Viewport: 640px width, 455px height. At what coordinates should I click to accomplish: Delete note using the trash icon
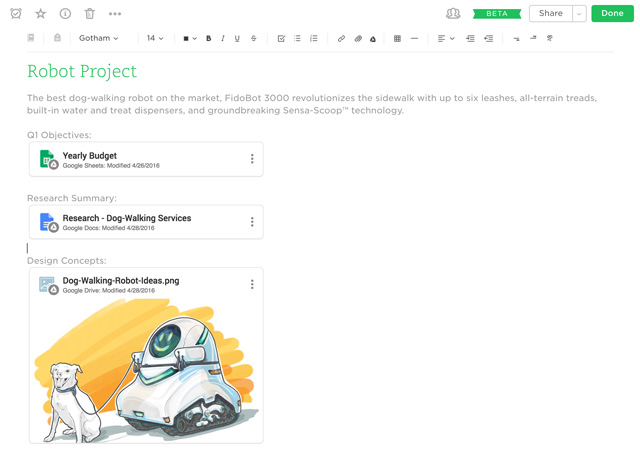(x=90, y=14)
